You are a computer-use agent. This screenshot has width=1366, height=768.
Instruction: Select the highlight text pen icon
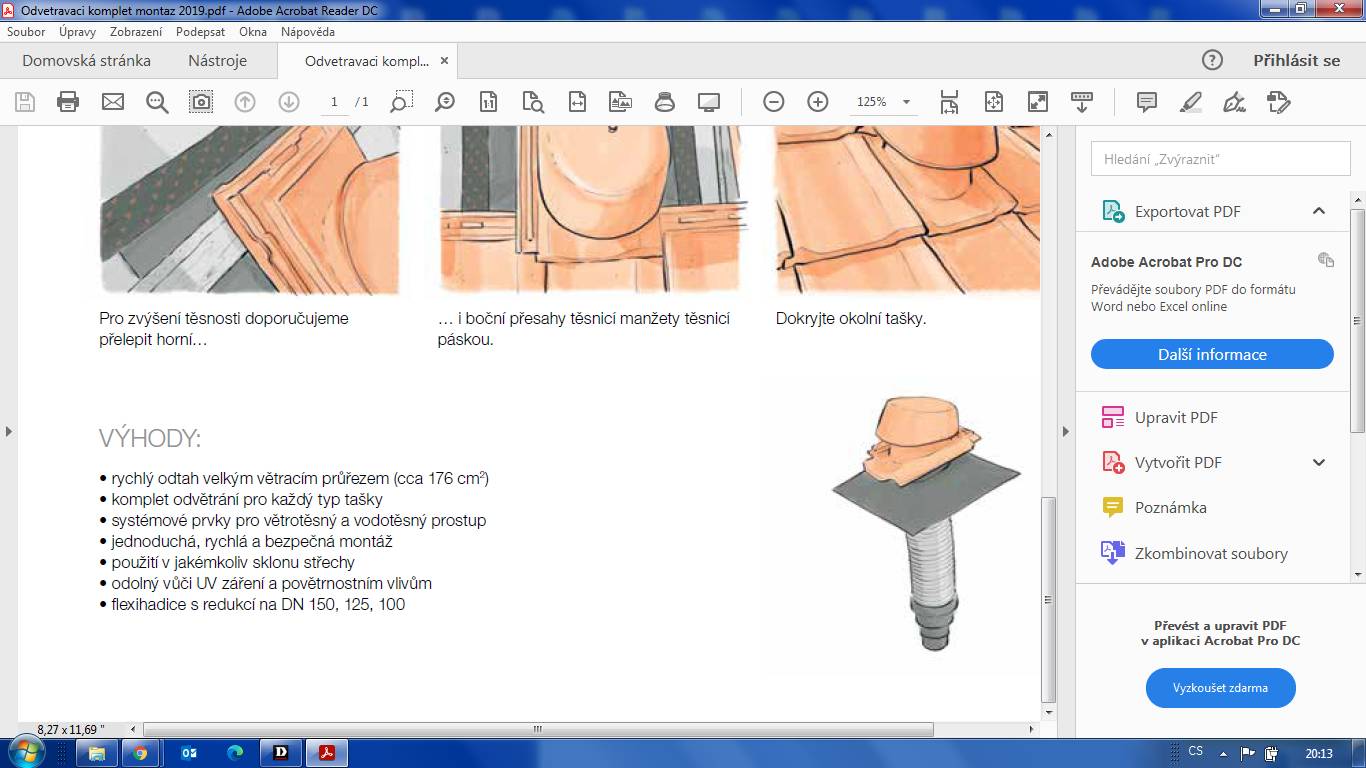(x=1191, y=102)
